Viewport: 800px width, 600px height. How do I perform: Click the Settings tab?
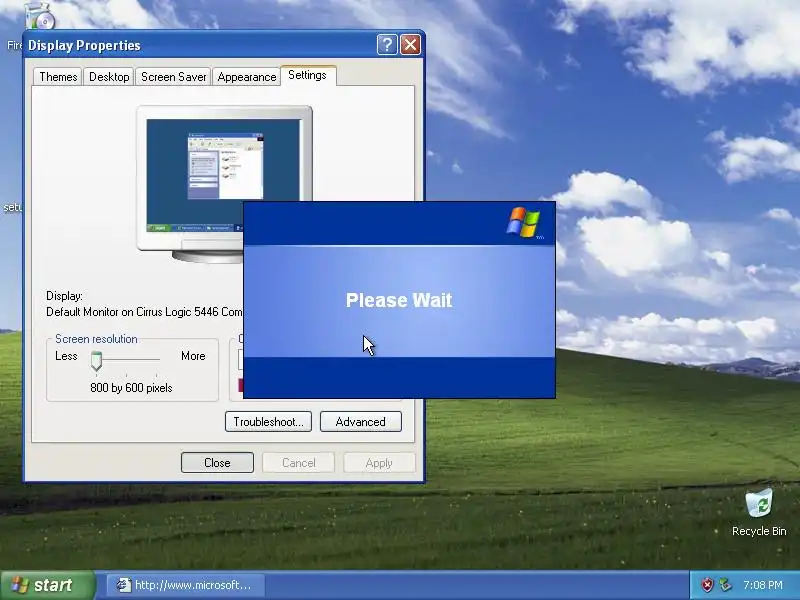click(308, 75)
